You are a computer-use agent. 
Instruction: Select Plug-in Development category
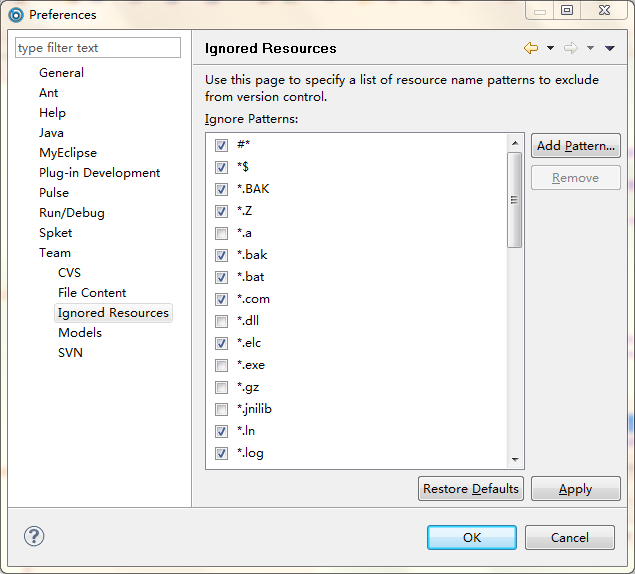100,173
